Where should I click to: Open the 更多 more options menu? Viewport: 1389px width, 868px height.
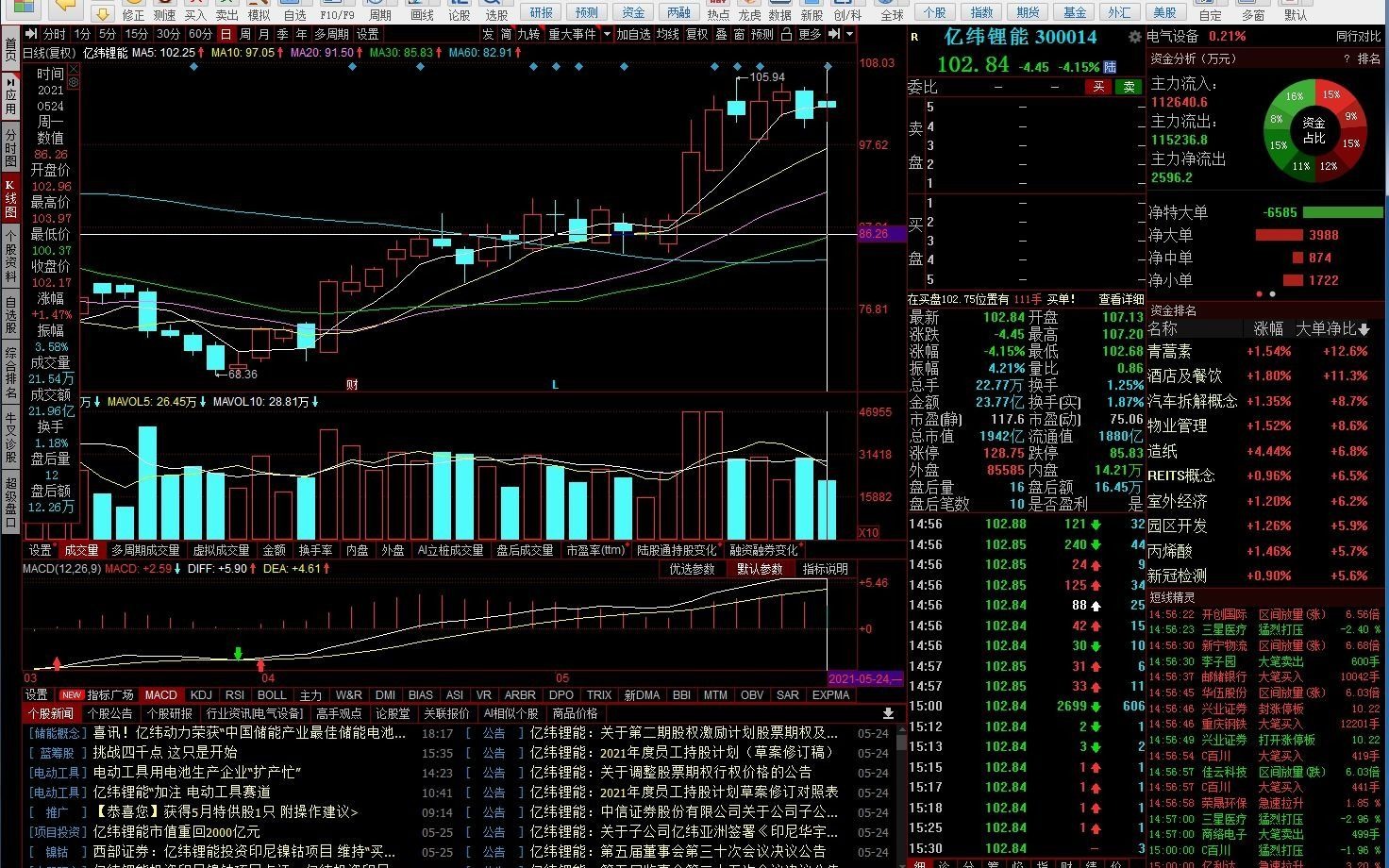tap(810, 34)
